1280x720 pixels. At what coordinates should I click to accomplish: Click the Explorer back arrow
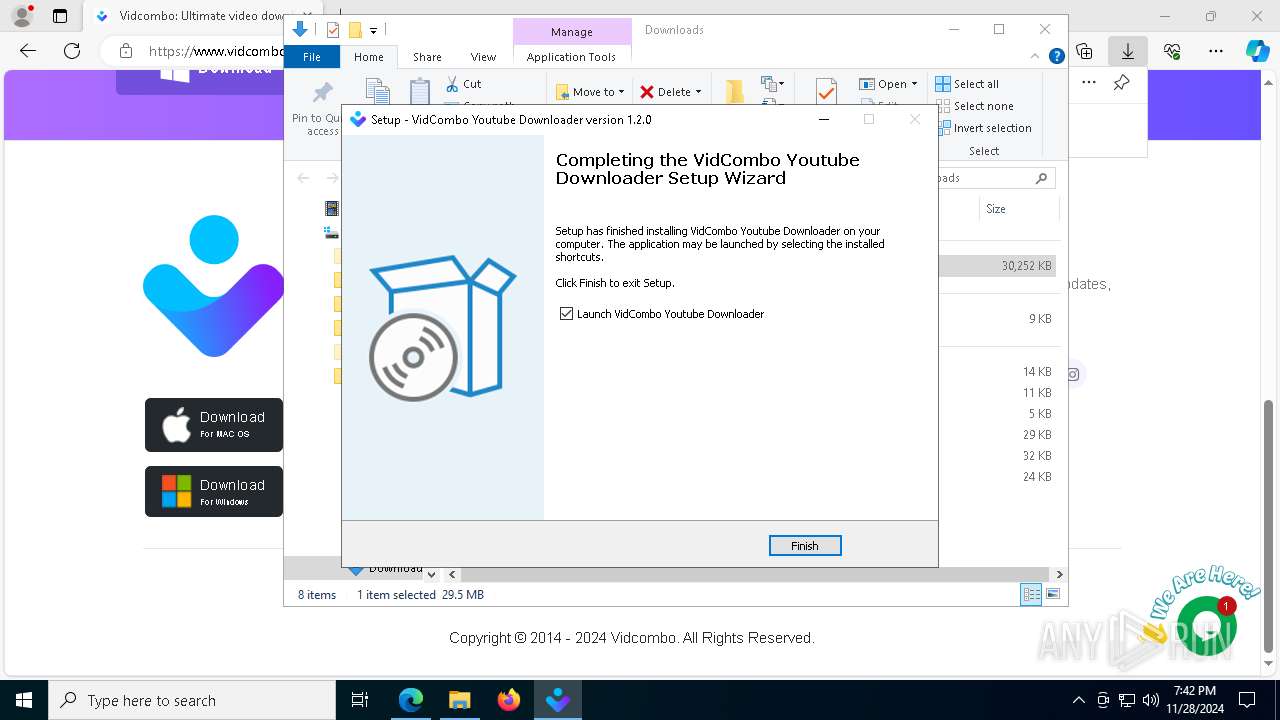point(303,178)
